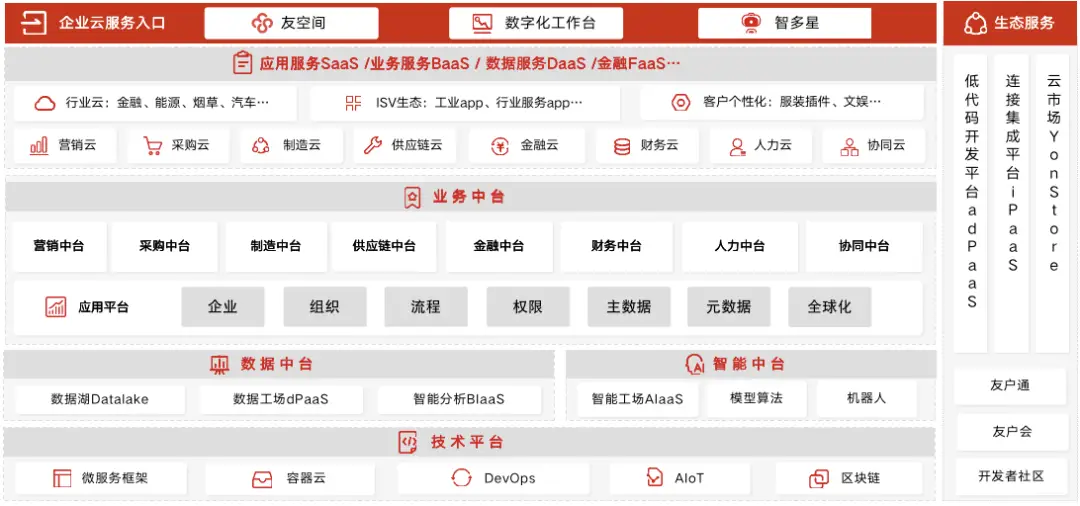
Task: Click the 人力云 person icon
Action: 738,145
